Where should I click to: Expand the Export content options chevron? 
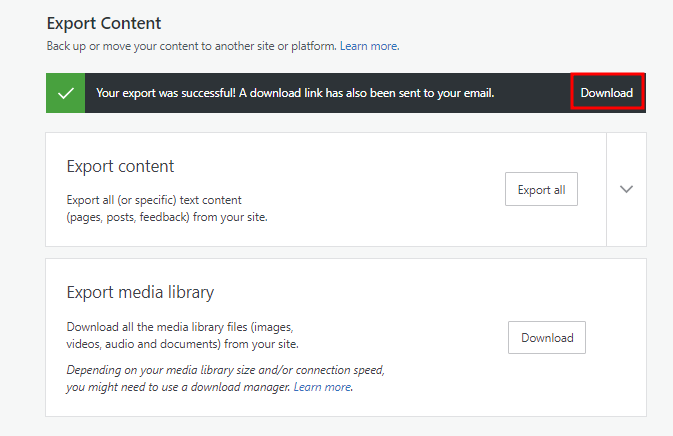[x=627, y=189]
